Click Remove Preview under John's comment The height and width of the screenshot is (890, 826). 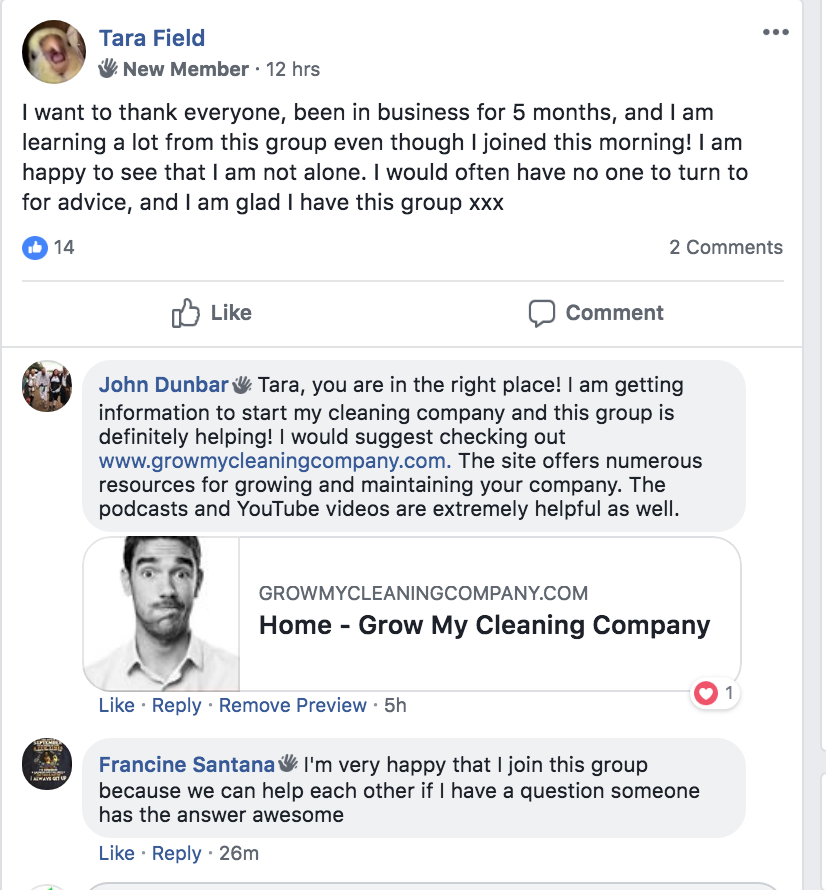(x=292, y=705)
